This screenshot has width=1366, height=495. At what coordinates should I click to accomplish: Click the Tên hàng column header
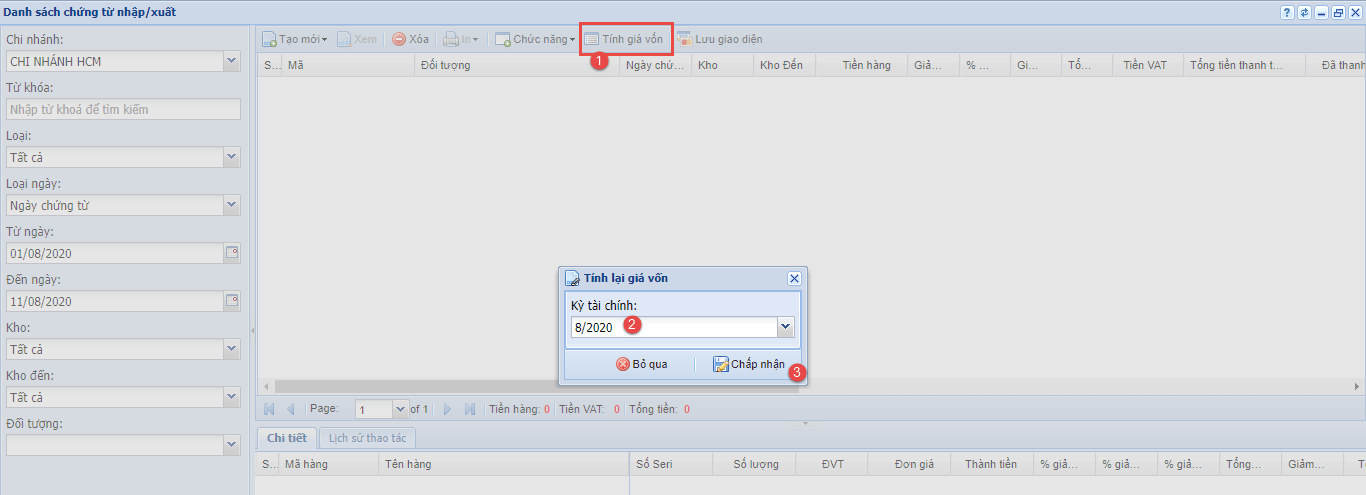click(x=504, y=464)
